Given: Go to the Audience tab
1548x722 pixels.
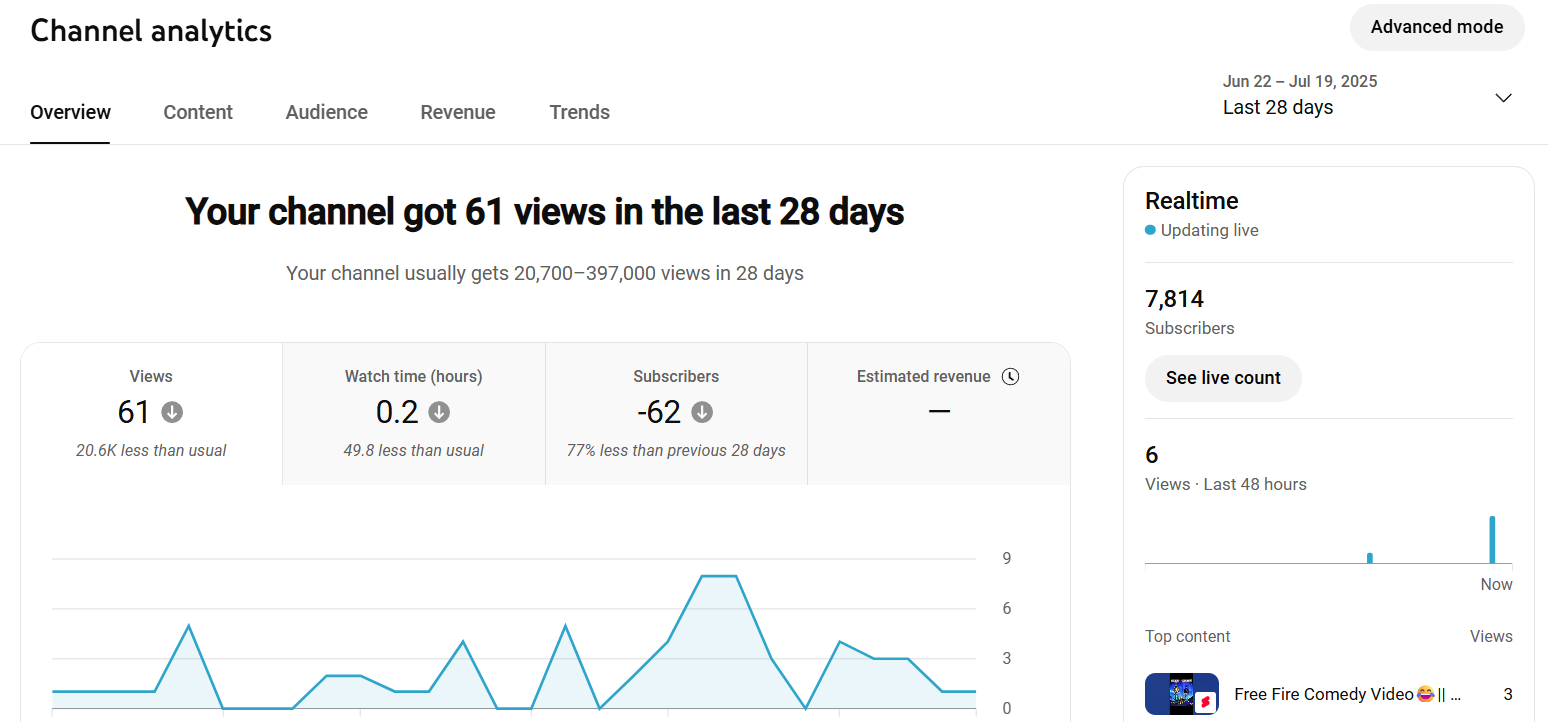Looking at the screenshot, I should tap(327, 112).
